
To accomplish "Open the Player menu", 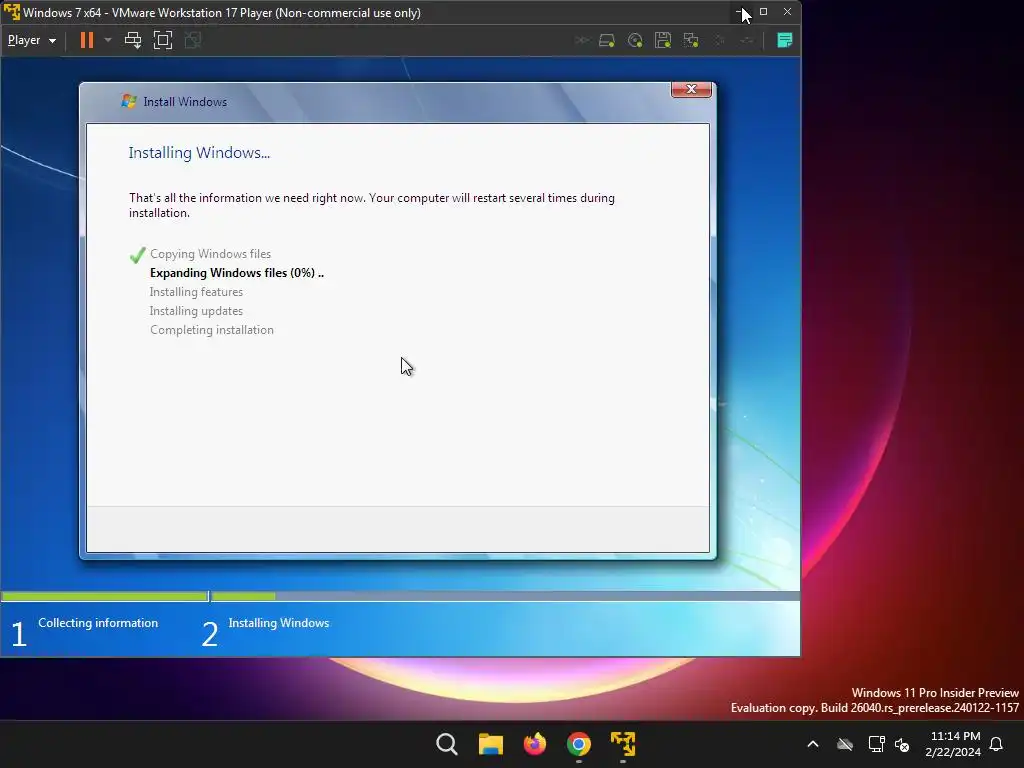I will point(31,40).
